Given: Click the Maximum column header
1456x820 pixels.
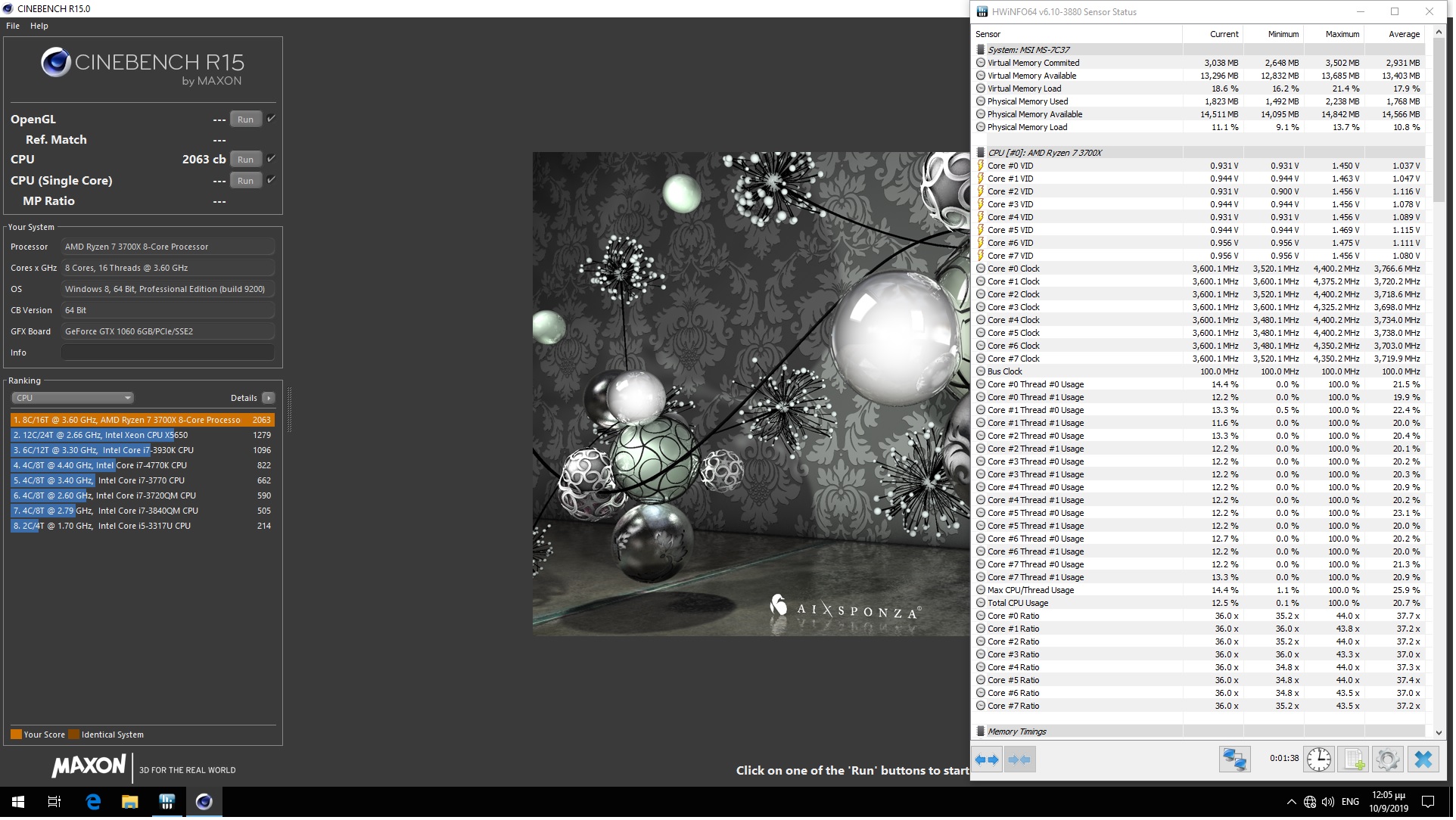Looking at the screenshot, I should [x=1336, y=34].
